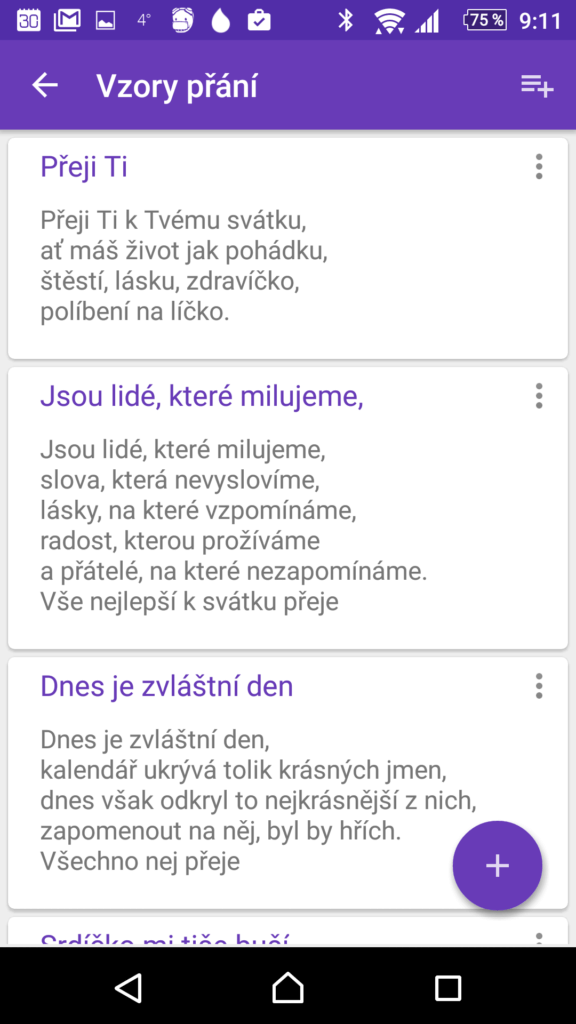Tap the partially visible Srdíčko card
The image size is (576, 1024).
288,932
